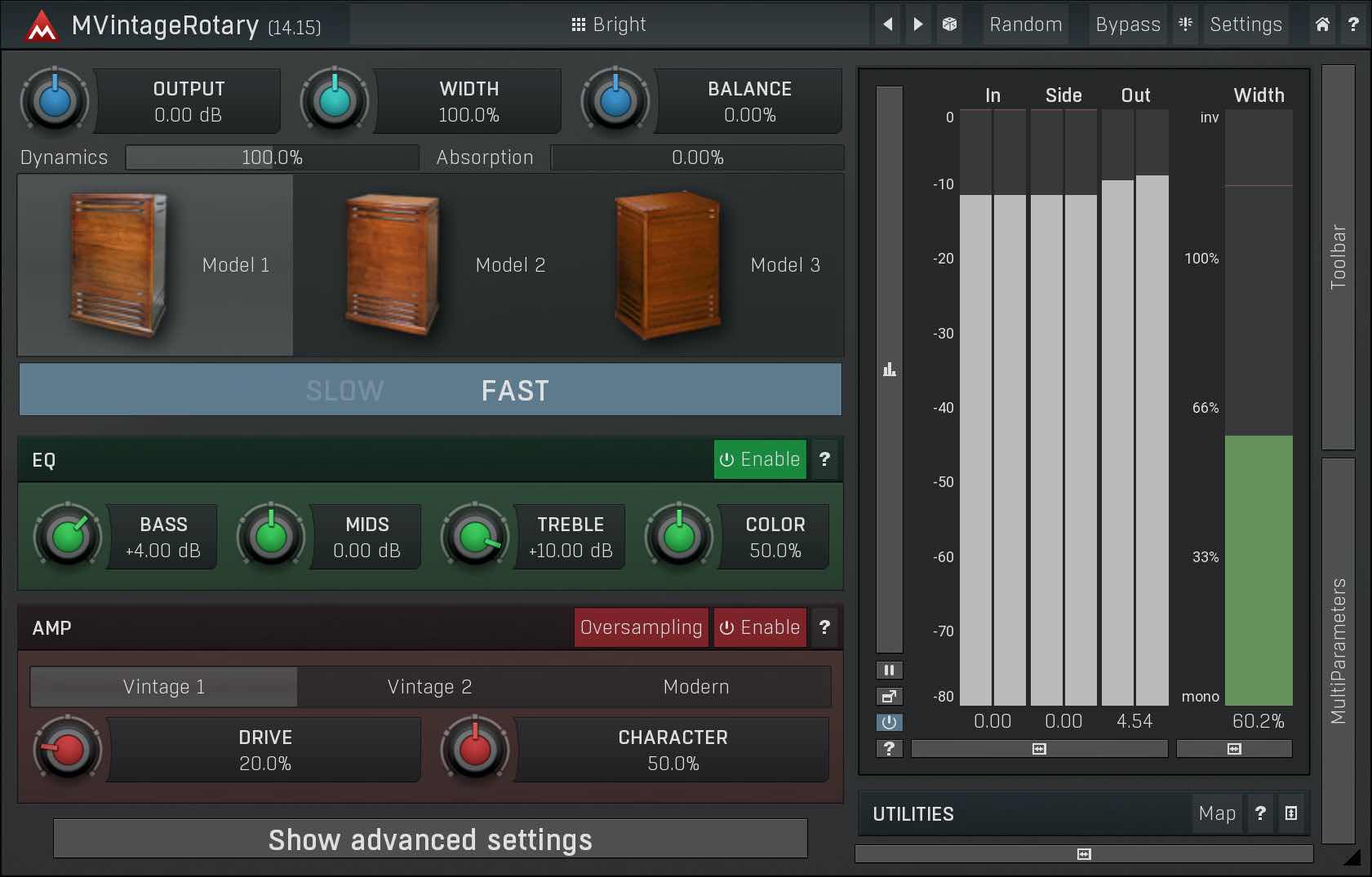The width and height of the screenshot is (1372, 877).
Task: Select the Modern amp tab
Action: [x=695, y=687]
